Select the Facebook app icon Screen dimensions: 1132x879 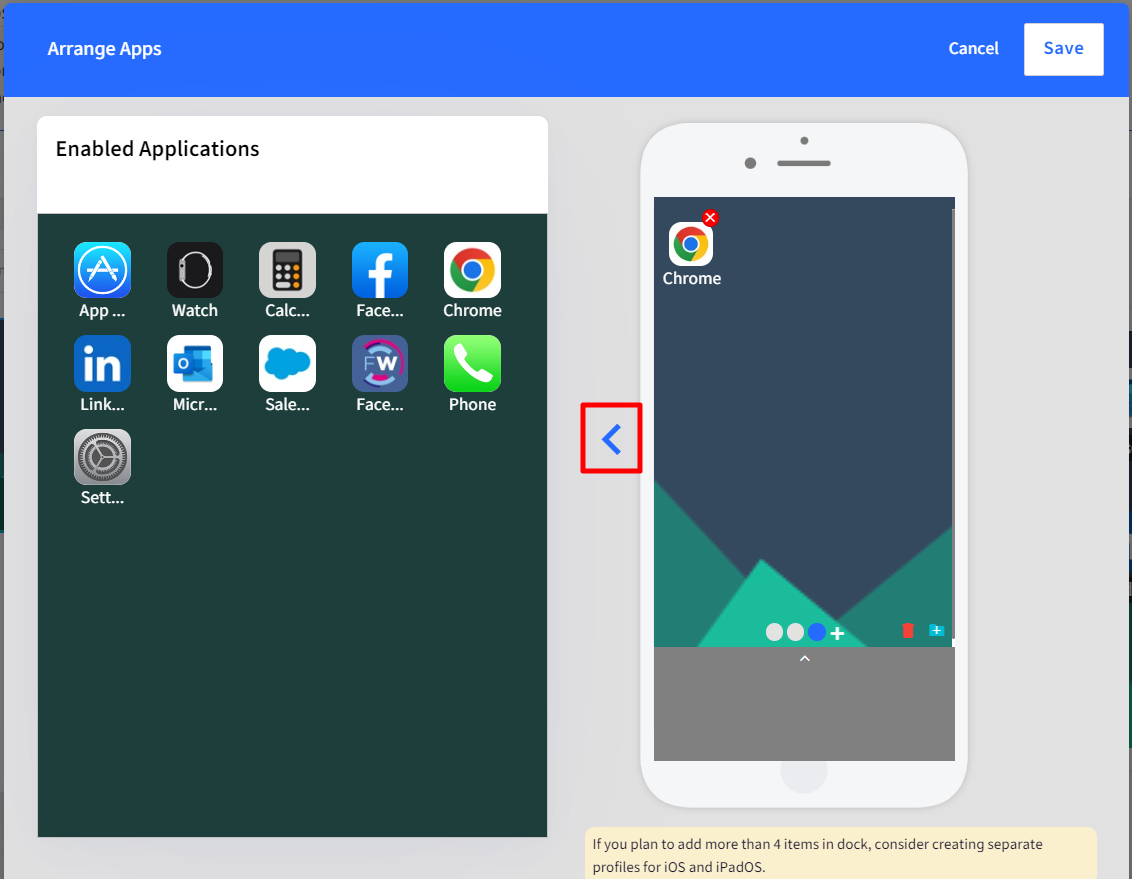380,270
